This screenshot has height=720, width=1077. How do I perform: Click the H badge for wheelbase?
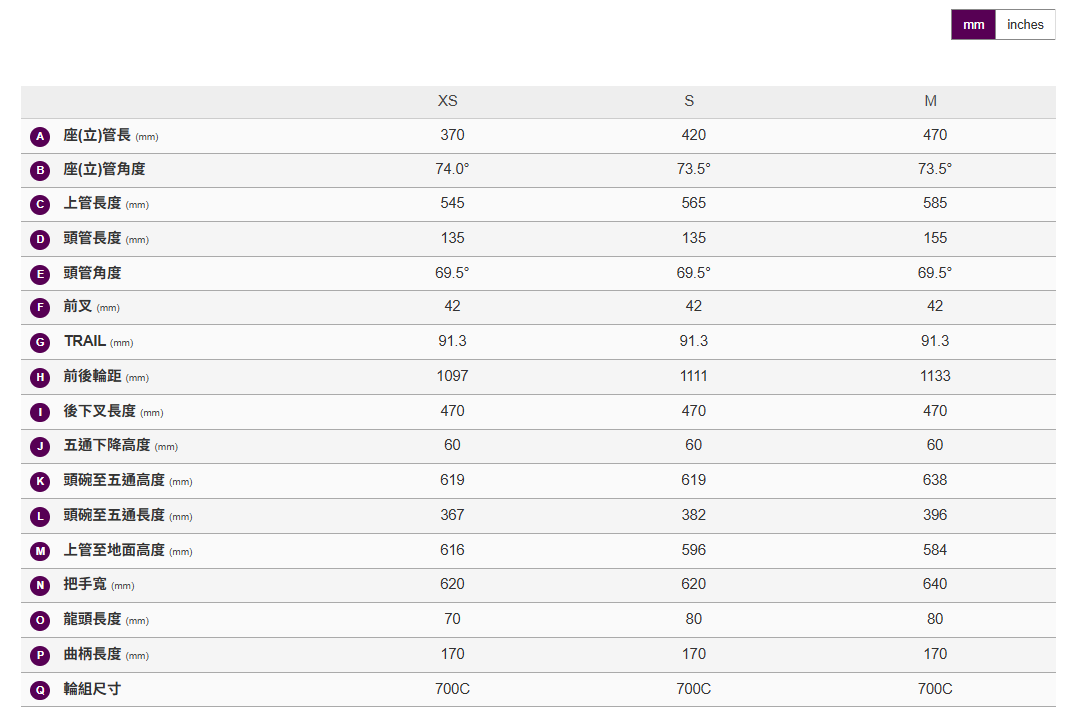click(x=40, y=377)
